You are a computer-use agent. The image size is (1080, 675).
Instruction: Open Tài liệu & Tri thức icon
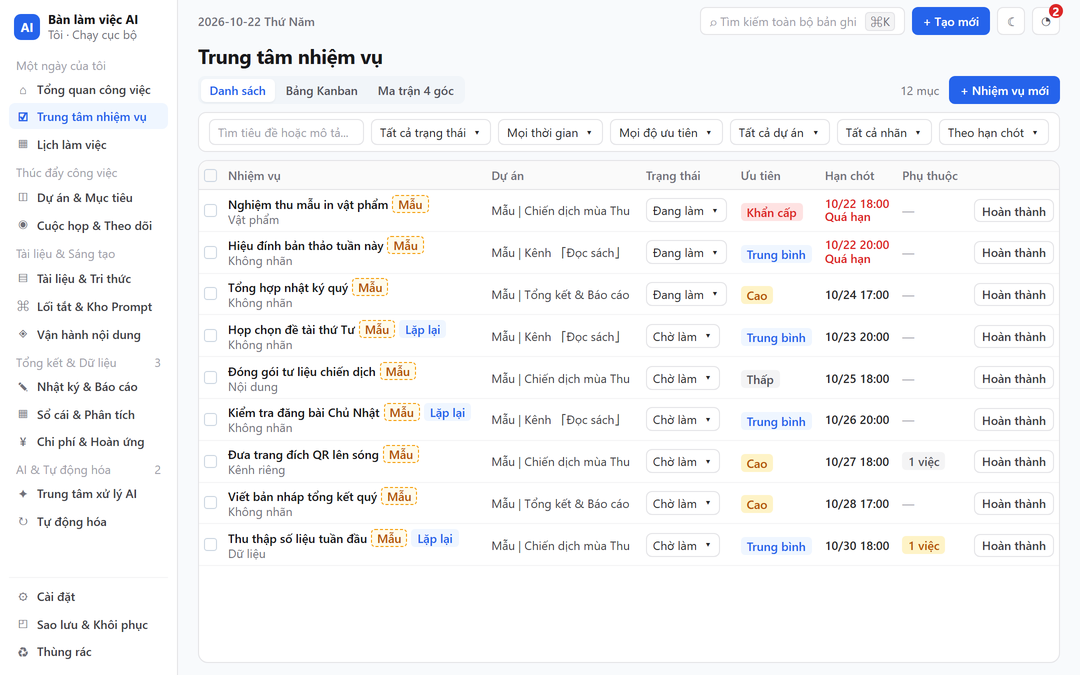click(23, 278)
